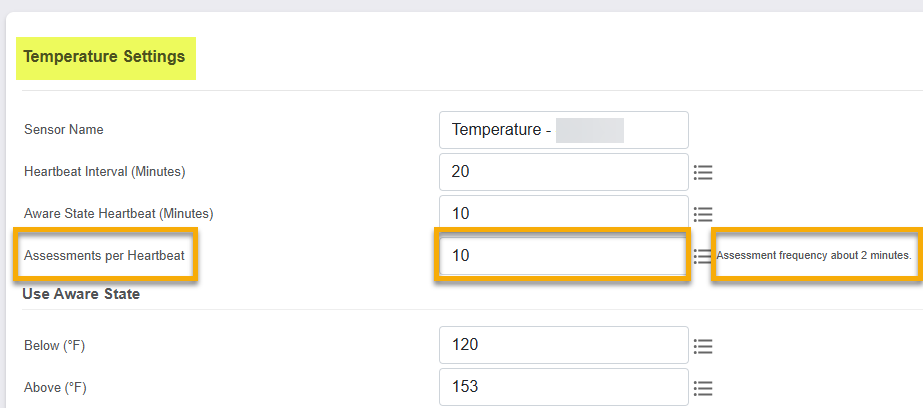Click the list icon beside Heartbeat Interval
923x408 pixels.
pos(703,172)
